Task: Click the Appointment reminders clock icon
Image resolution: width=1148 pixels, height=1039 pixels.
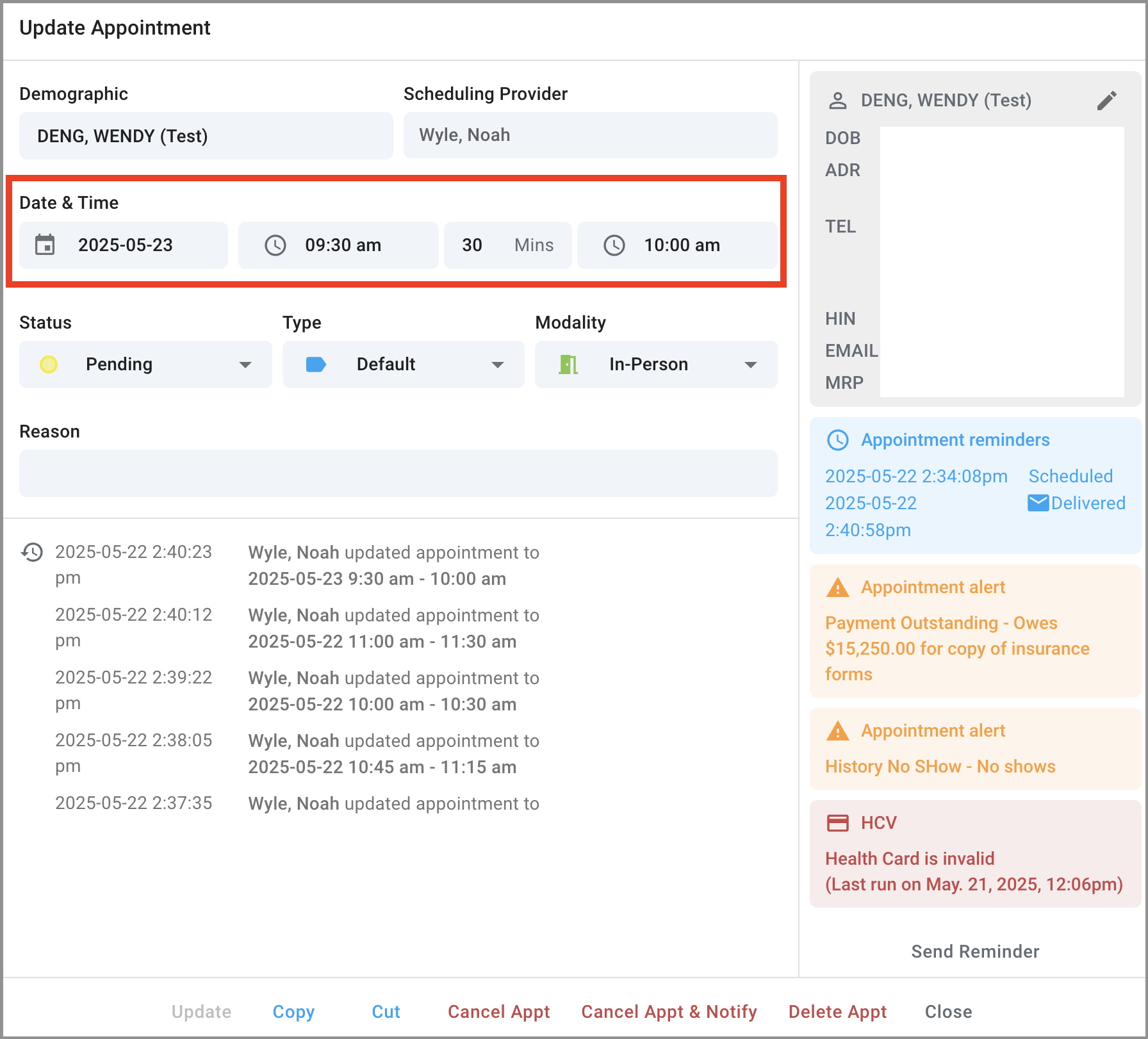Action: point(838,440)
